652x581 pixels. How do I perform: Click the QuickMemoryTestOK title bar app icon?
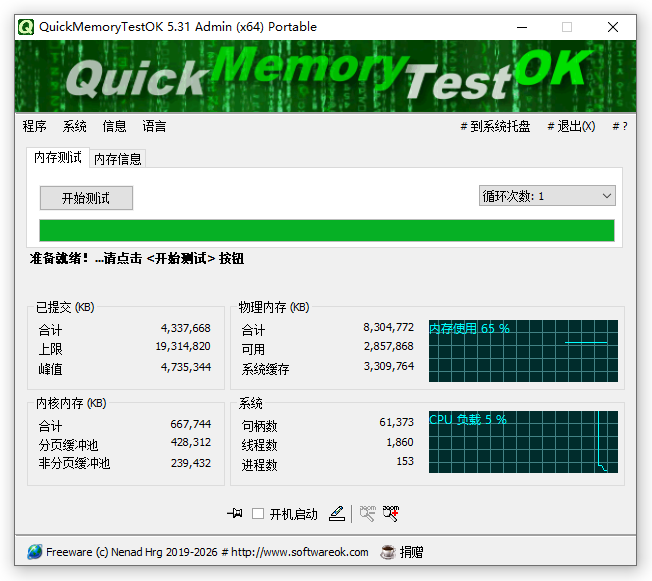26,27
